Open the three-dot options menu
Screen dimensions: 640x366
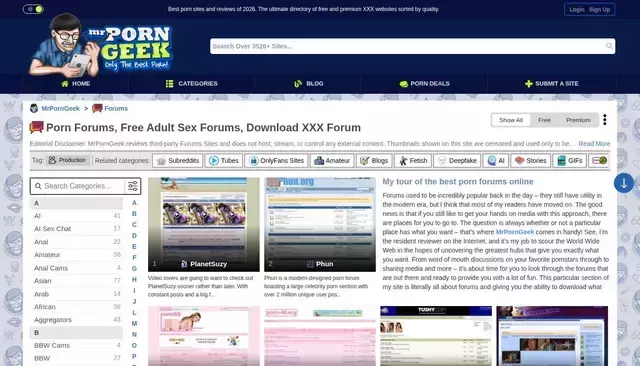click(x=604, y=120)
